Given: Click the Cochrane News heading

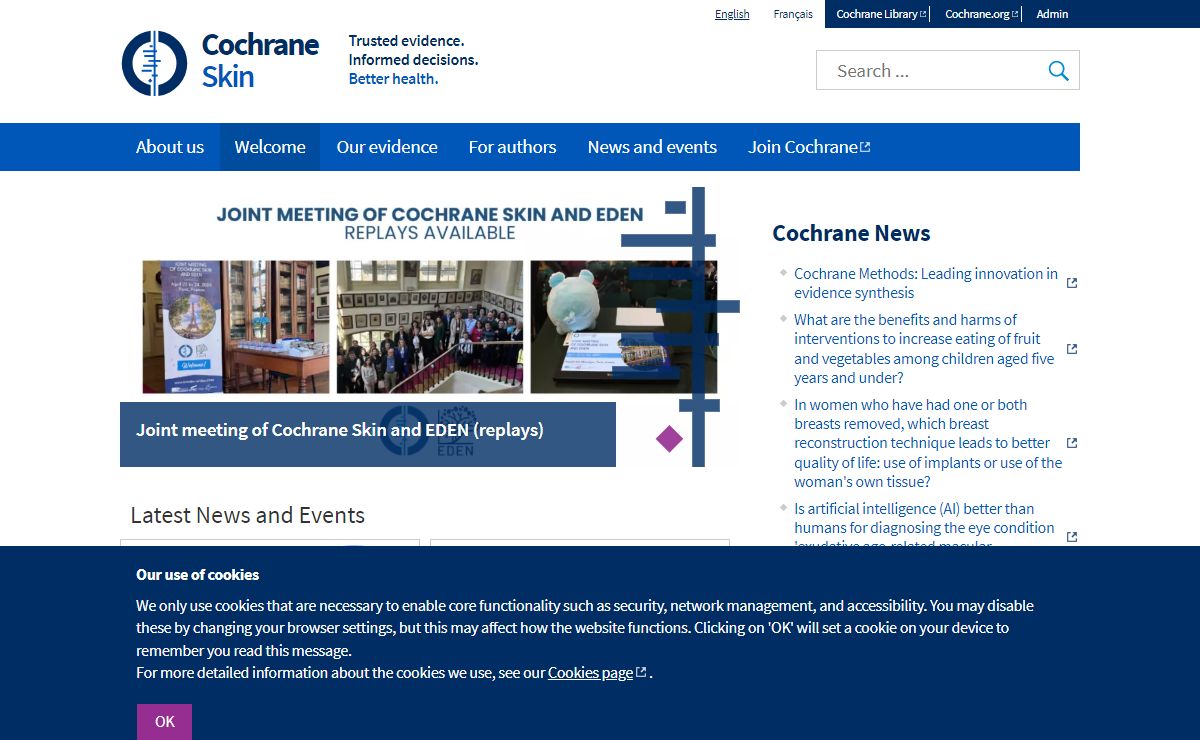Looking at the screenshot, I should pyautogui.click(x=851, y=233).
